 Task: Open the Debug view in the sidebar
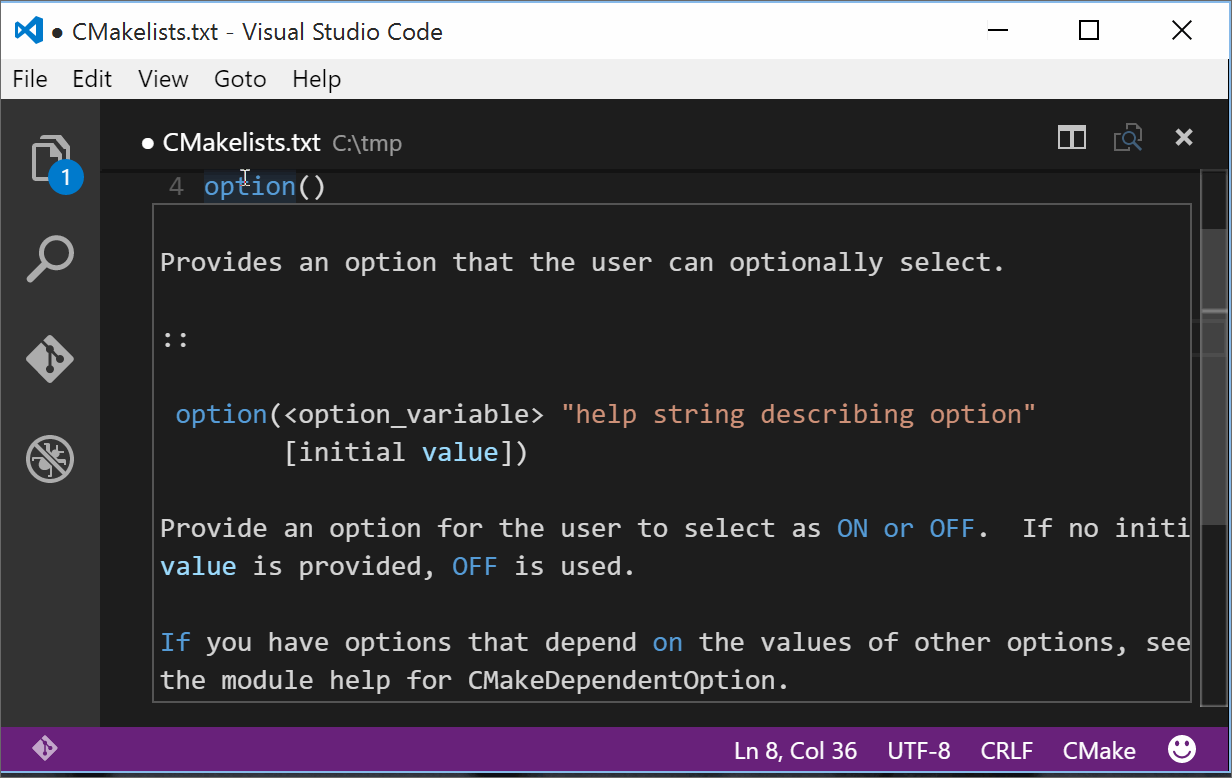(x=50, y=459)
